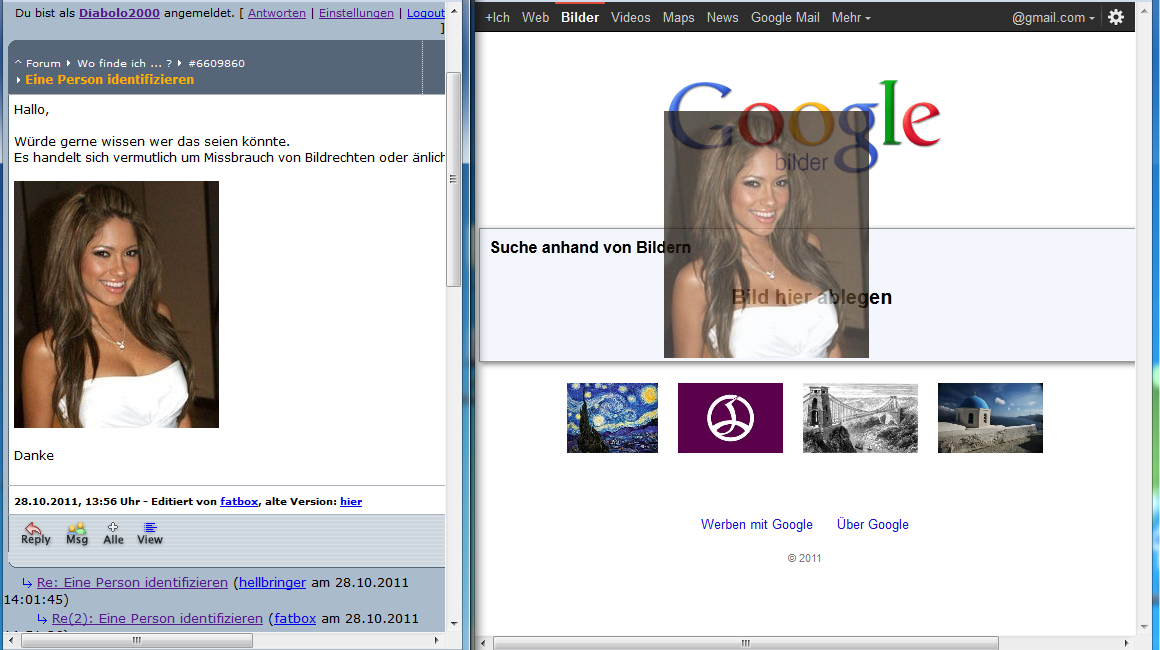Open 'Re(2): Eine Person identifizieren' reply
The width and height of the screenshot is (1160, 650).
click(157, 618)
